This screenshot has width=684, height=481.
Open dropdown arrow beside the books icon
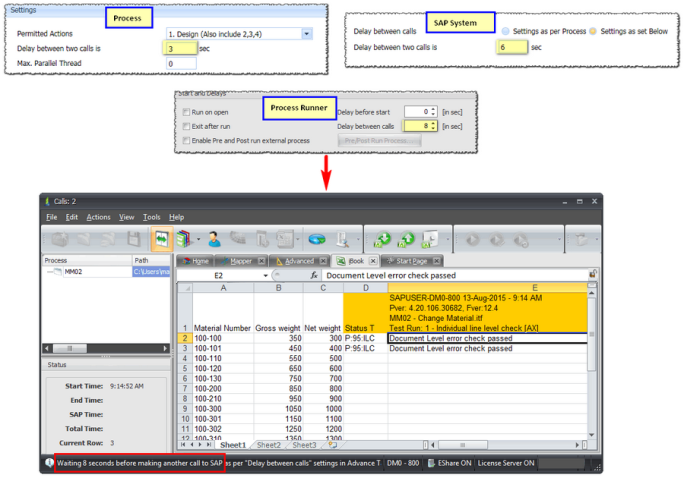198,239
